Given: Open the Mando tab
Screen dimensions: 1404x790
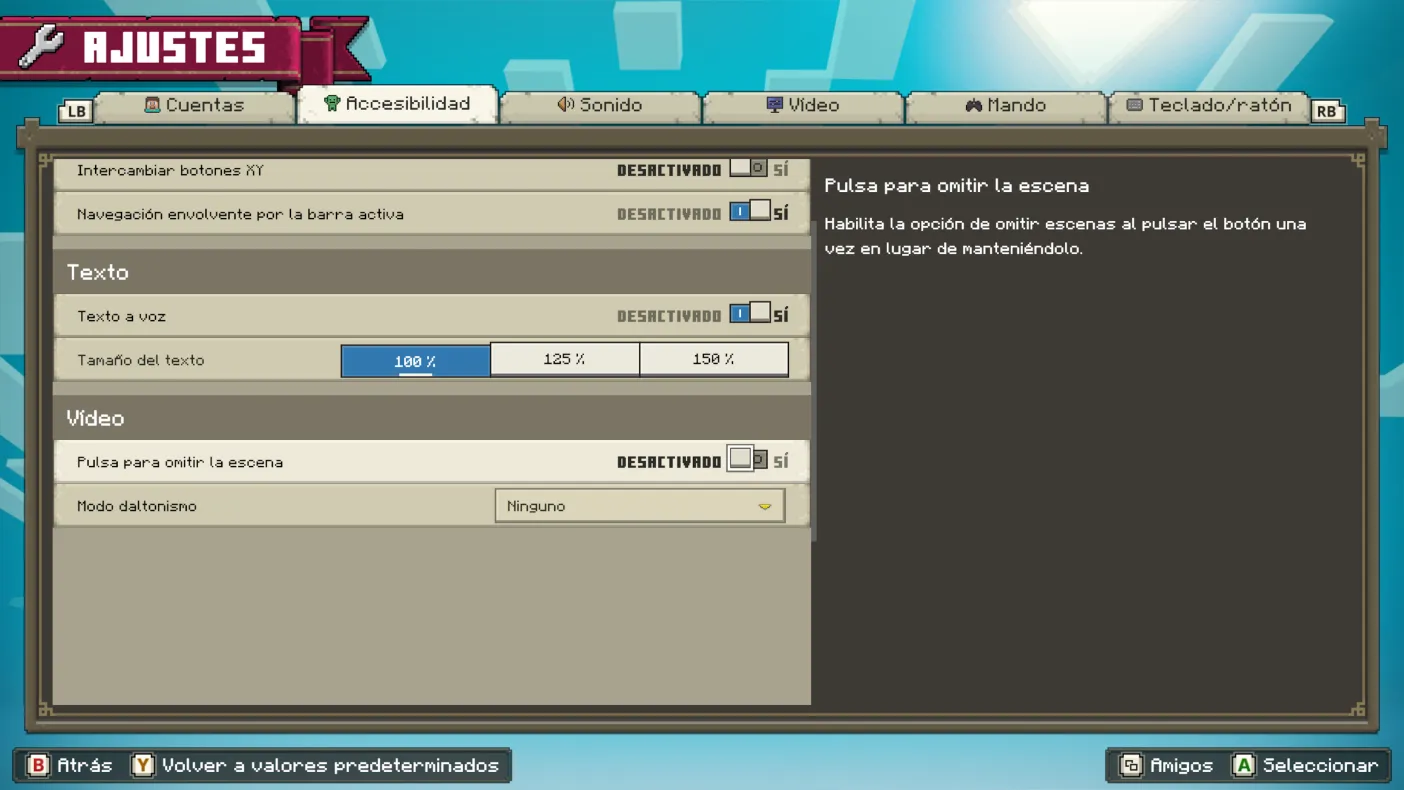Looking at the screenshot, I should coord(1006,105).
